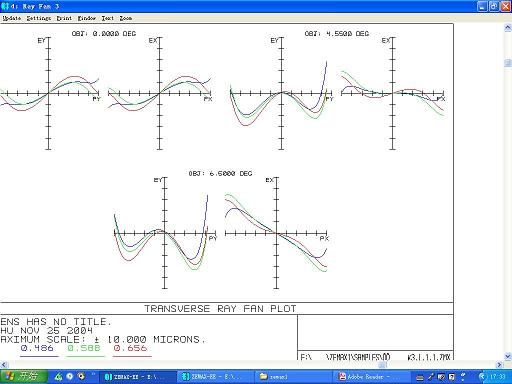The image size is (512, 384).
Task: Click the Ray Fan window title icon
Action: pyautogui.click(x=5, y=6)
